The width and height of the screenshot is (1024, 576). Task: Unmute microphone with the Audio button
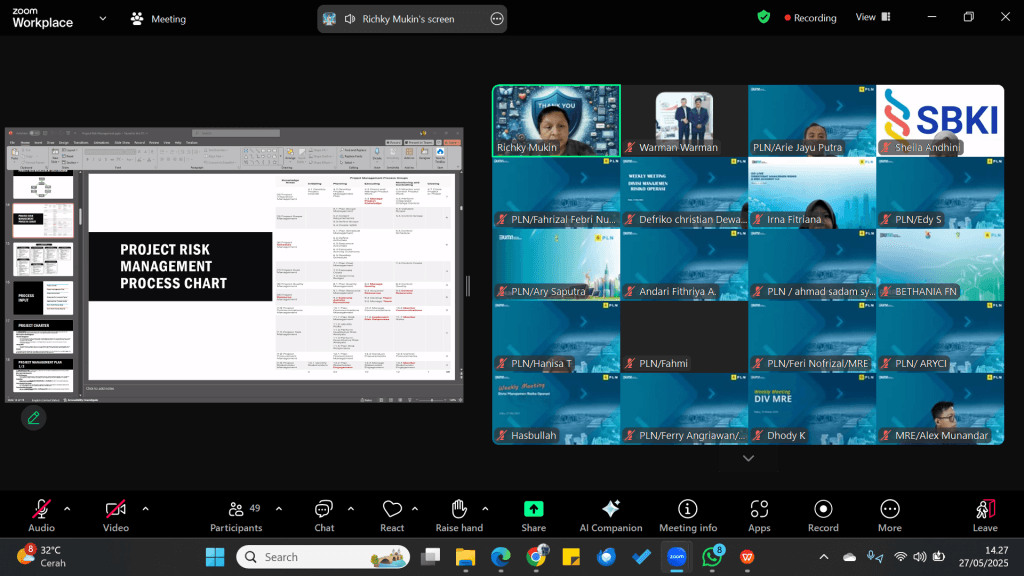coord(41,515)
